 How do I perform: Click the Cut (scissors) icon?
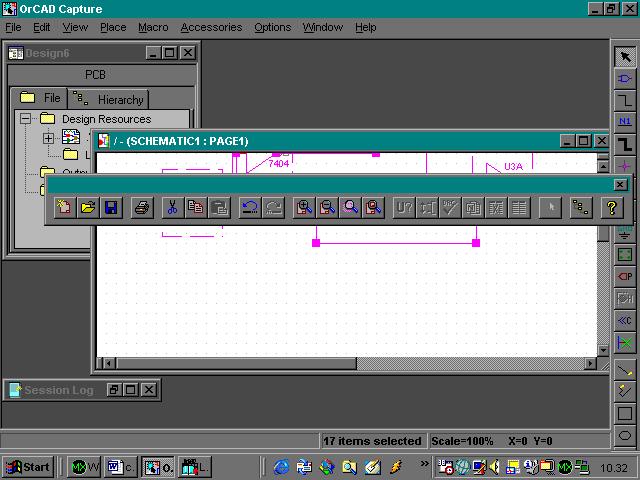point(173,208)
